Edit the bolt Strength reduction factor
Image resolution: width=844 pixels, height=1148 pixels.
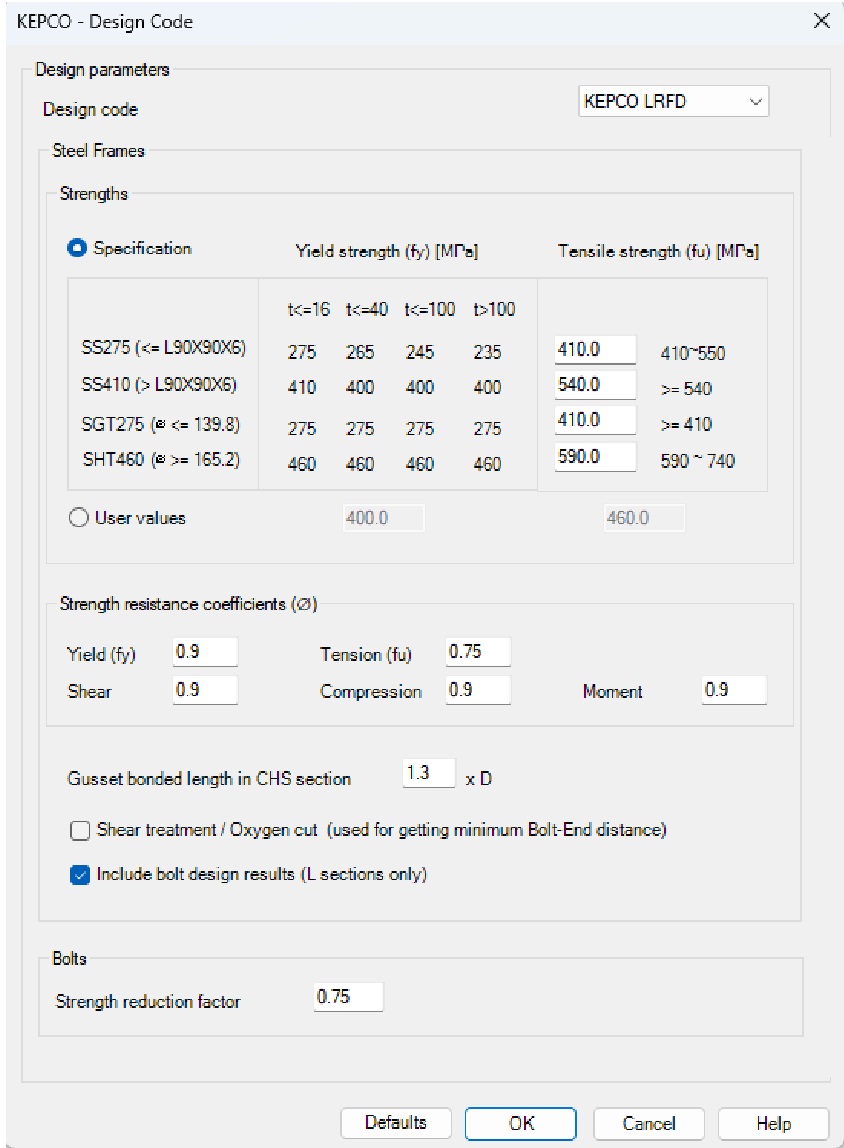tap(347, 997)
